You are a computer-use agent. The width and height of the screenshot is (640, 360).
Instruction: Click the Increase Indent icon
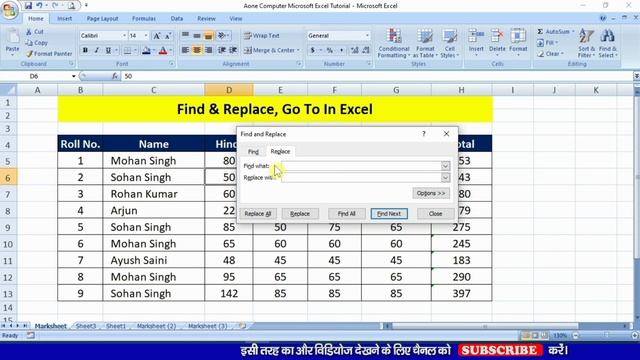coord(233,50)
